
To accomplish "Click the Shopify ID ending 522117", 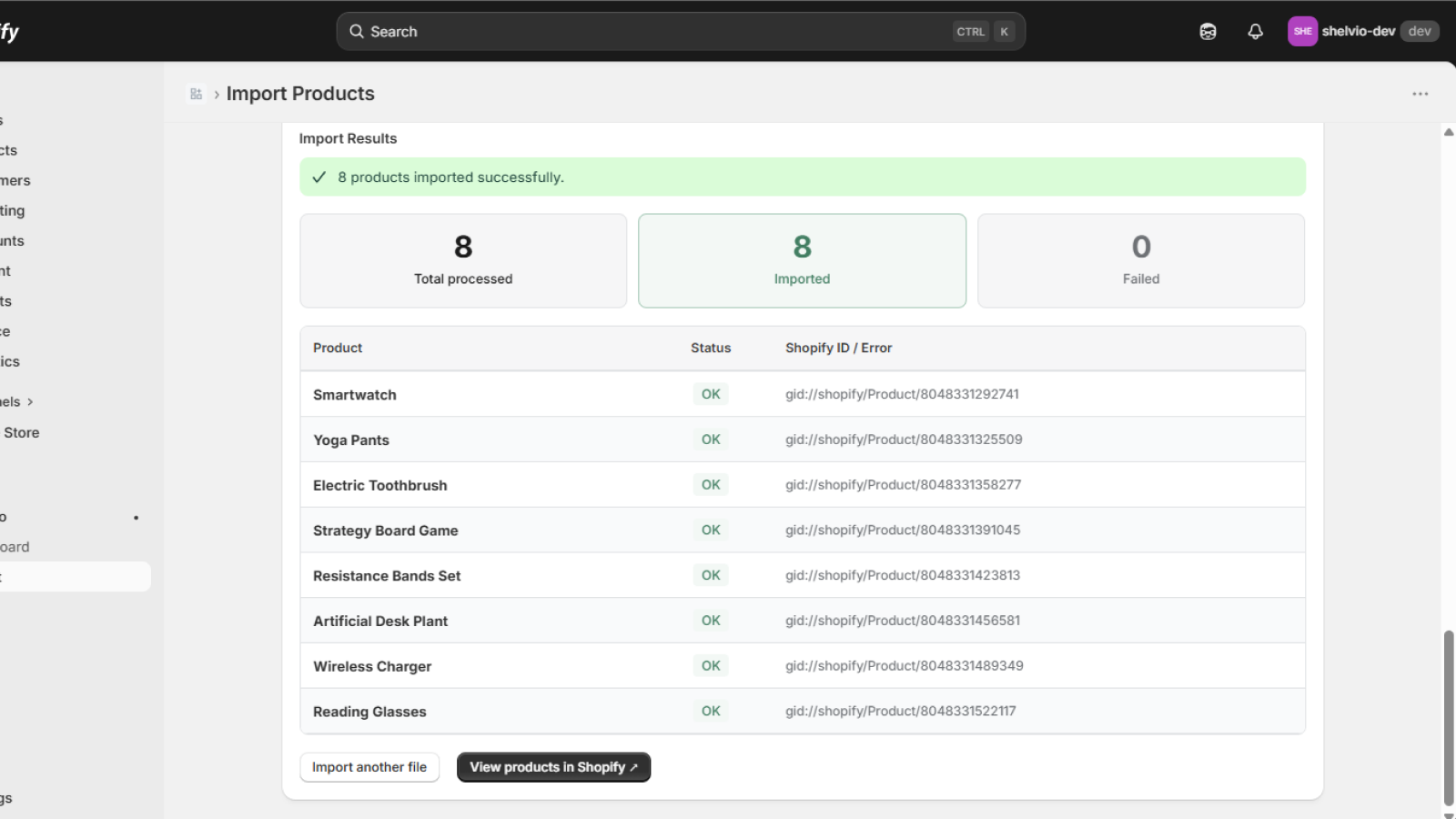I will [901, 711].
